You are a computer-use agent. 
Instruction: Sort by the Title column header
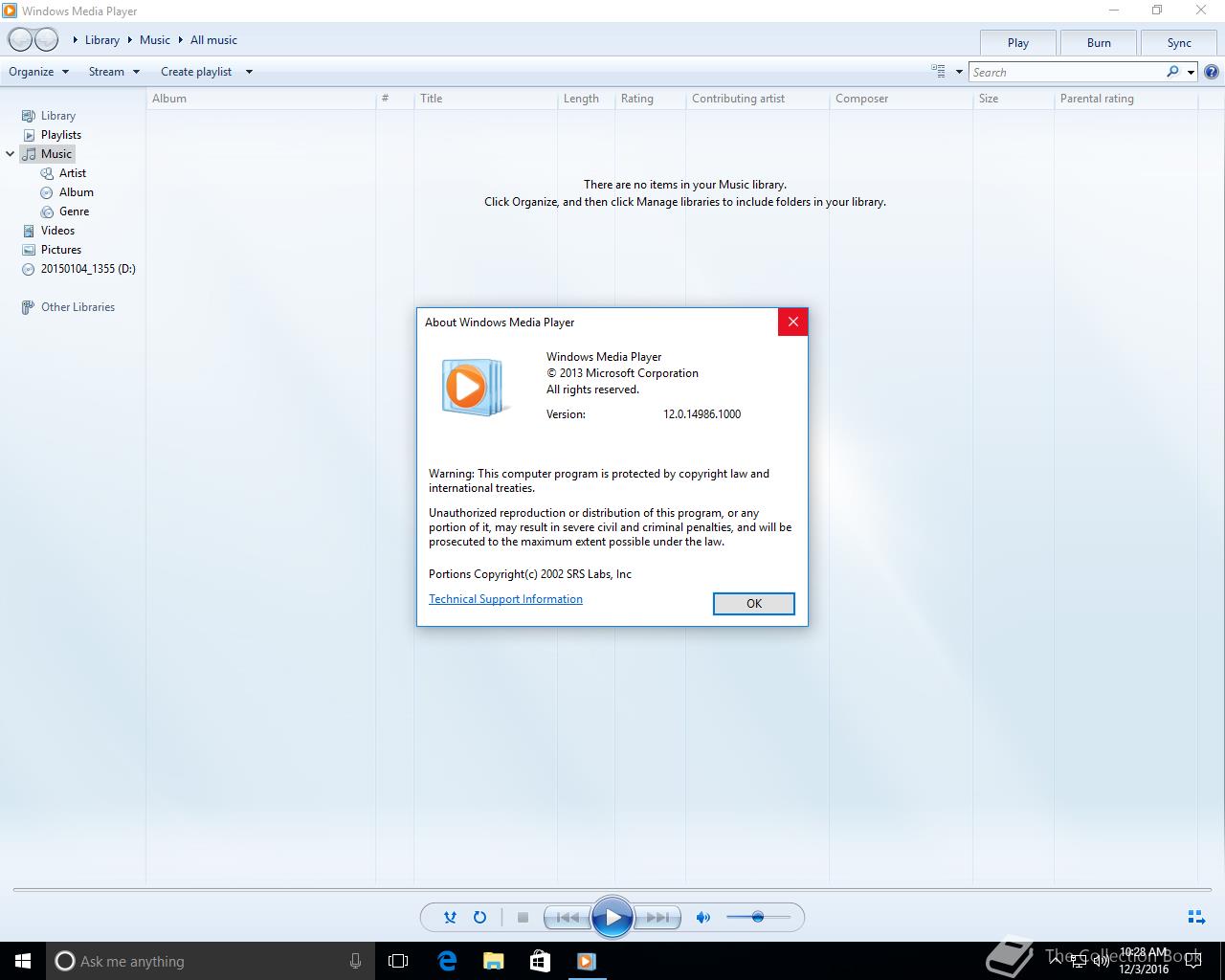pyautogui.click(x=485, y=99)
